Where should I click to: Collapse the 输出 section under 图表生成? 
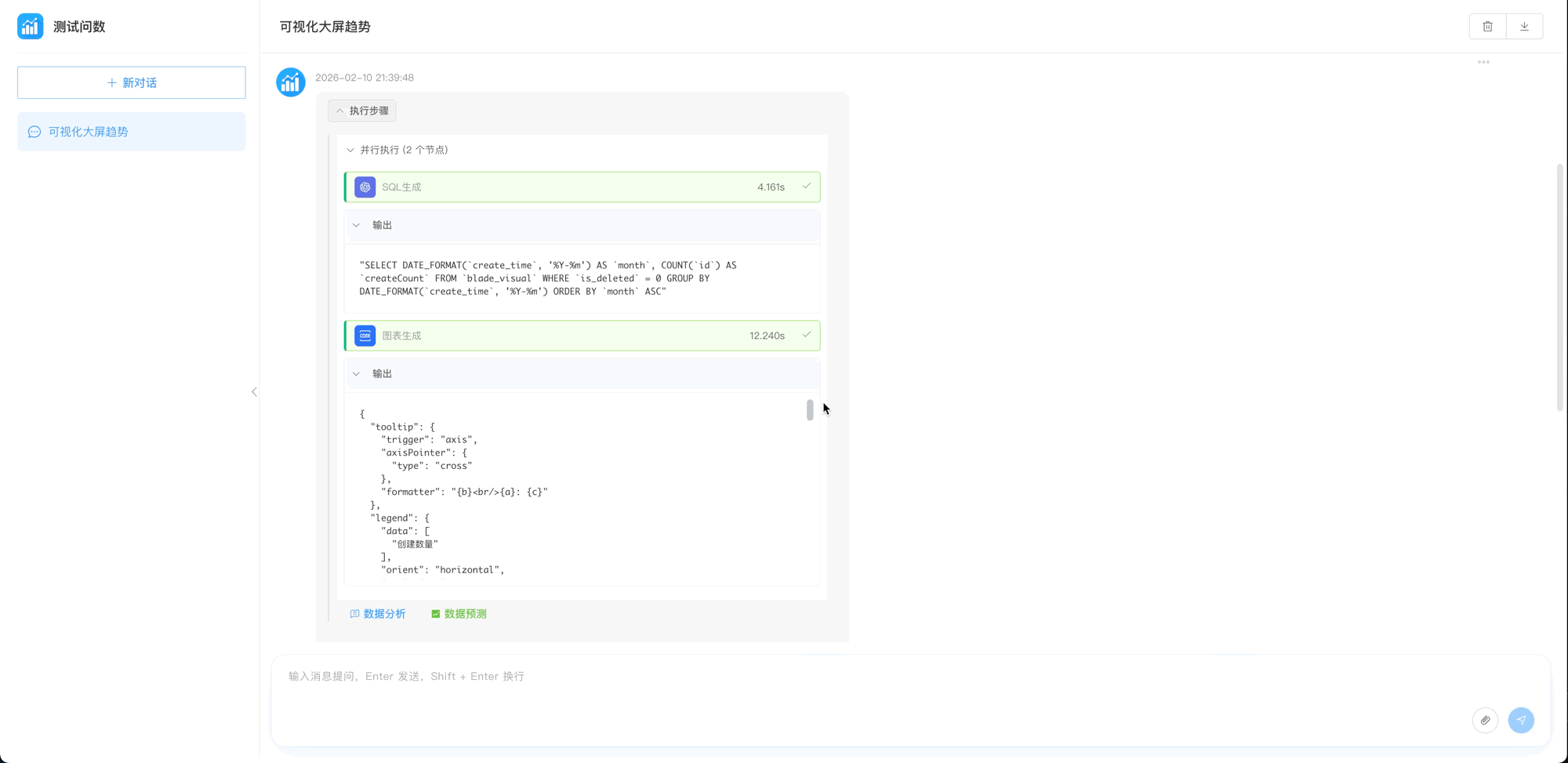point(357,374)
